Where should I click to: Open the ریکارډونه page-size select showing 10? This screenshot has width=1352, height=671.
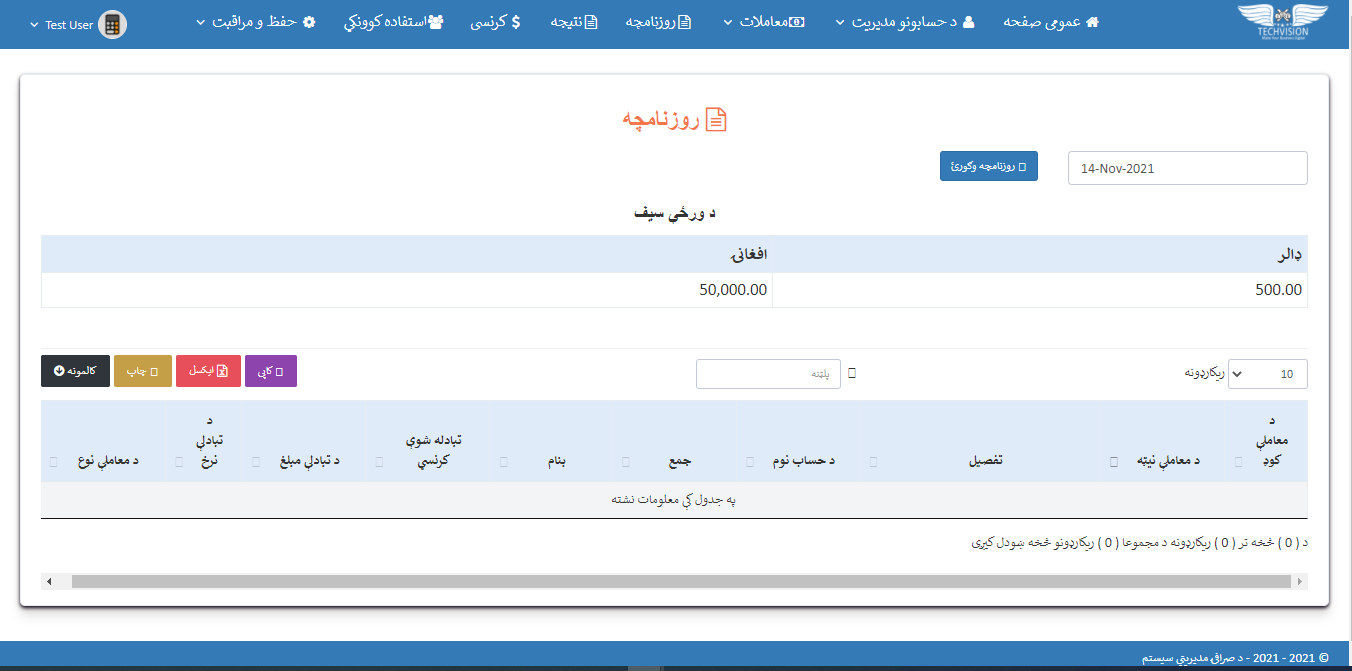click(x=1267, y=374)
